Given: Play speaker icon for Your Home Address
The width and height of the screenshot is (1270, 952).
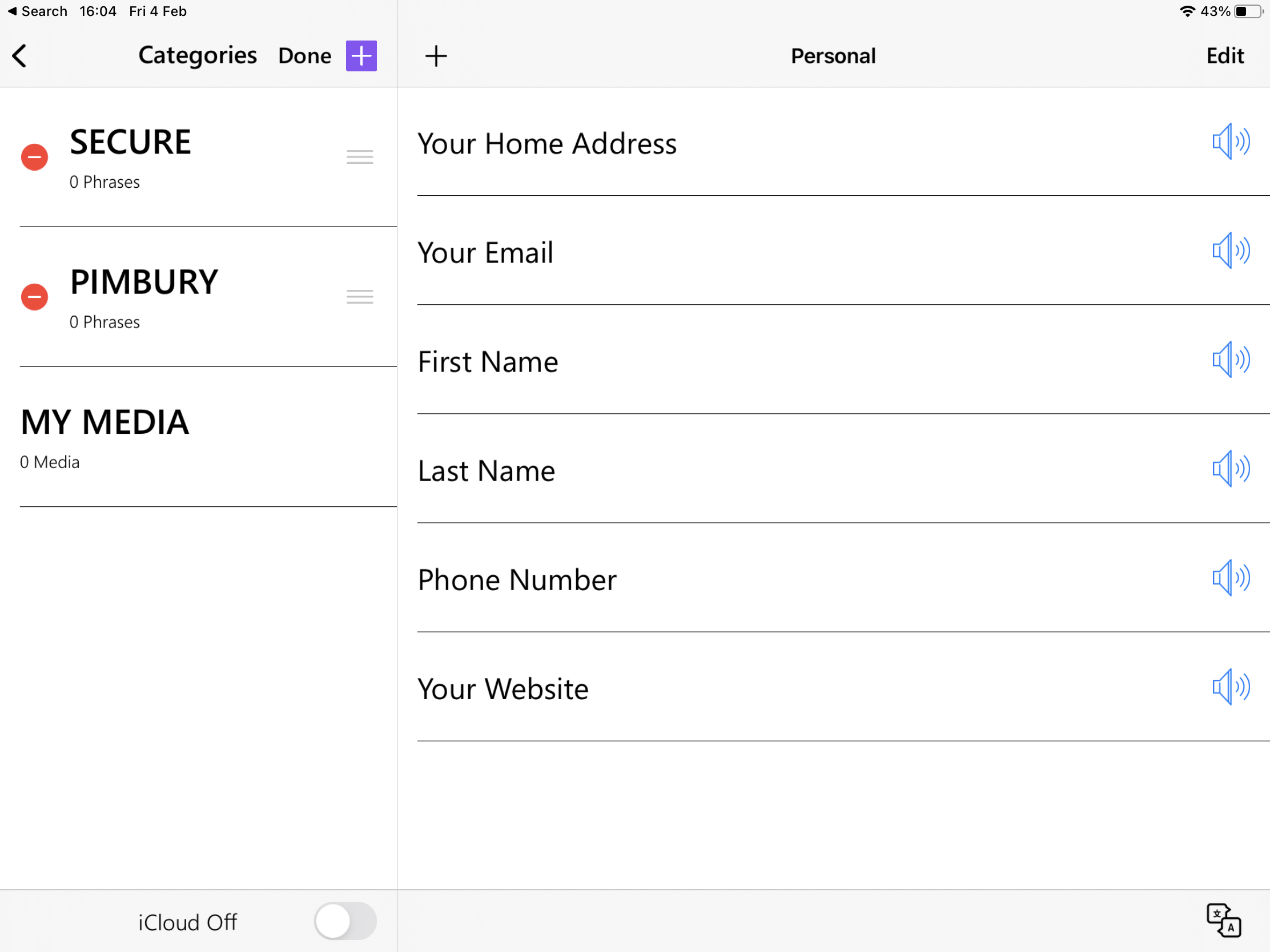Looking at the screenshot, I should (x=1231, y=141).
